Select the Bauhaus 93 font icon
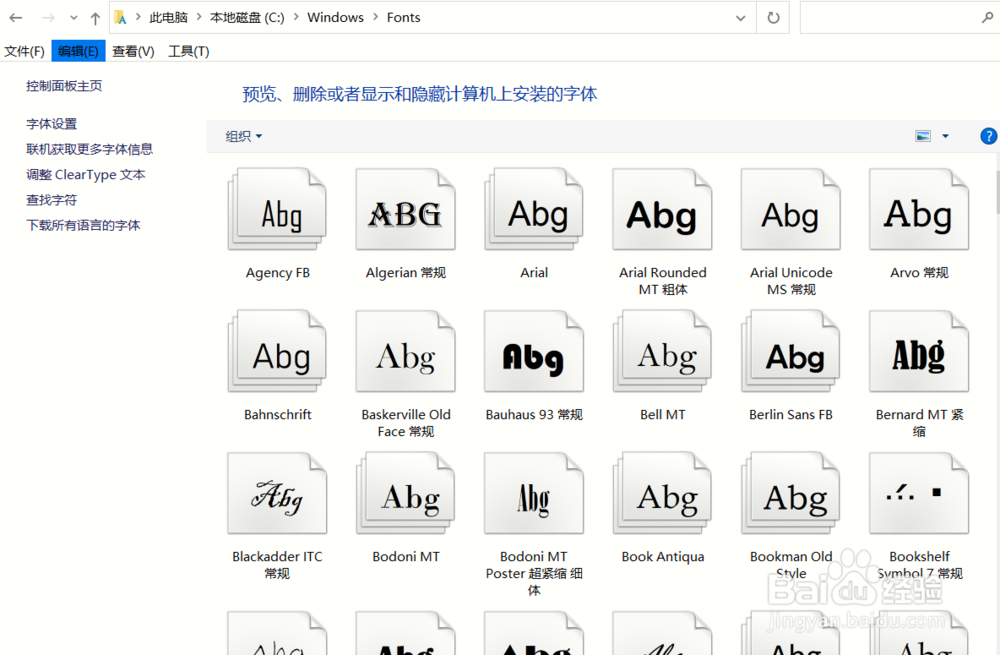1000x655 pixels. (534, 351)
